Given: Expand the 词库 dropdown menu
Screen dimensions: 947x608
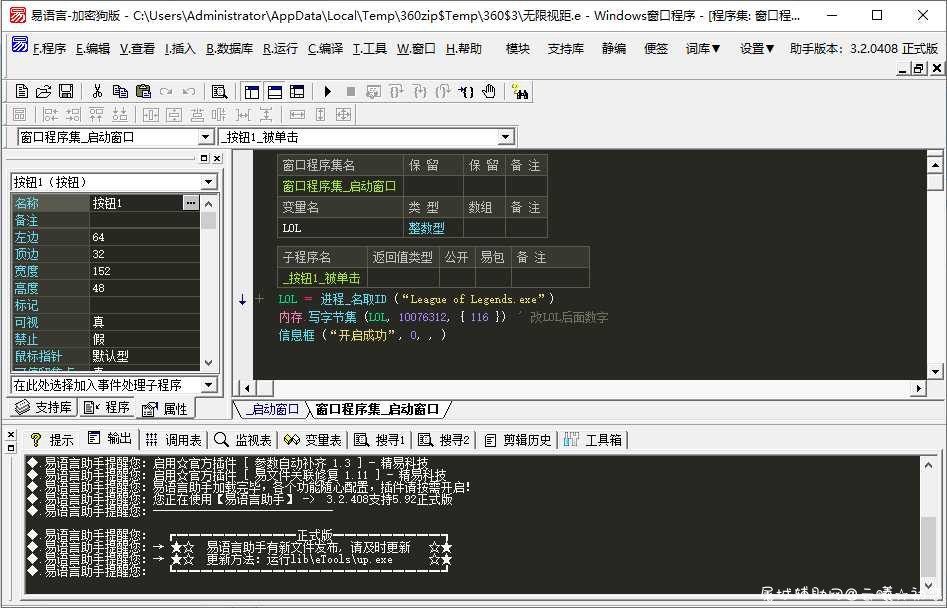Looking at the screenshot, I should click(x=703, y=49).
